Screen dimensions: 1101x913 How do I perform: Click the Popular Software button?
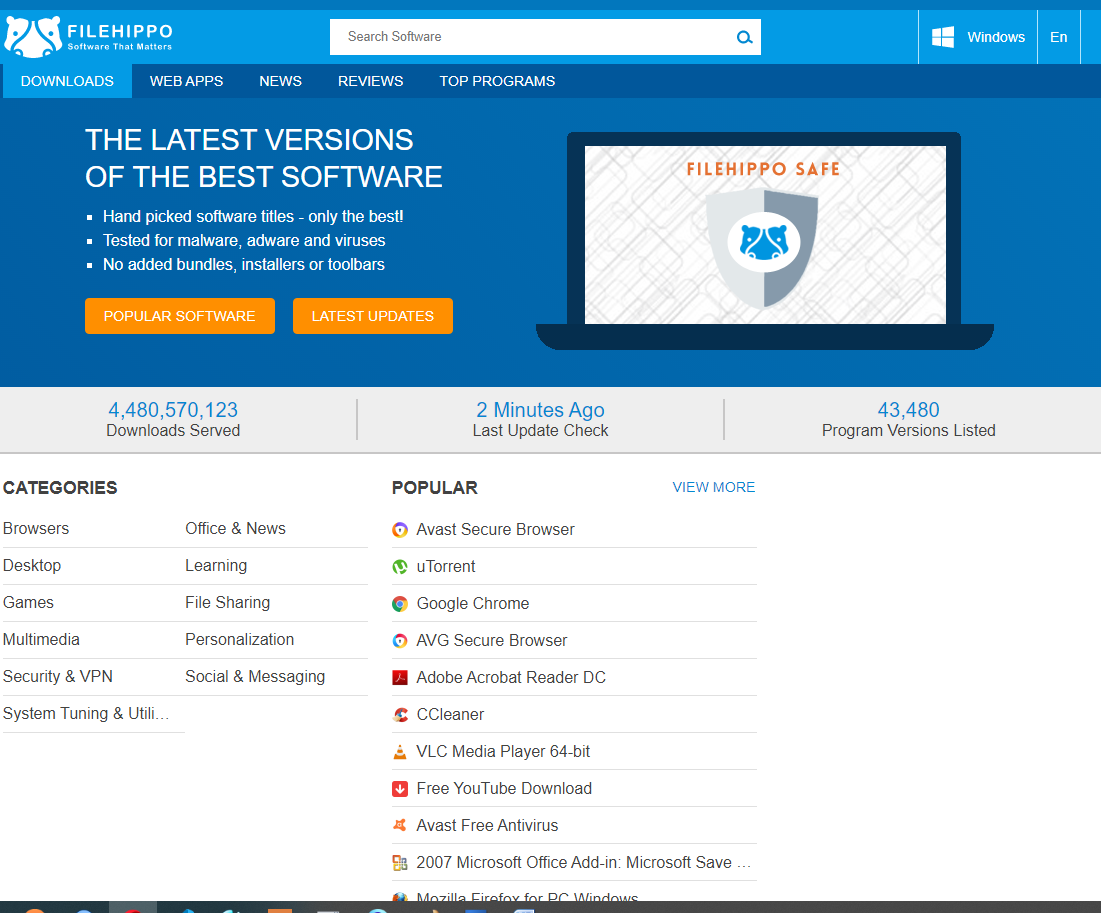click(x=180, y=316)
